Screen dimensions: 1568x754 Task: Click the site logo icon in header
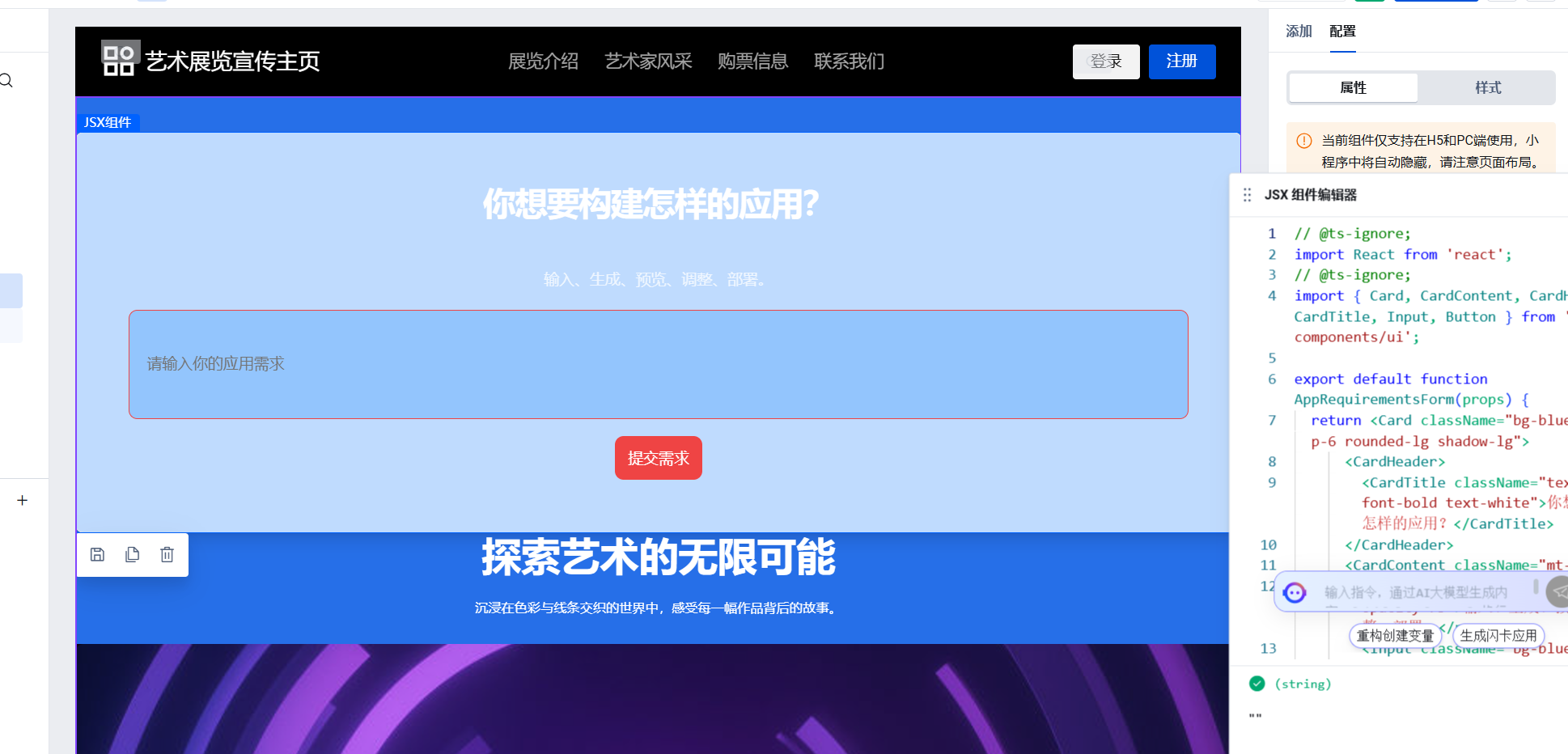[x=120, y=58]
